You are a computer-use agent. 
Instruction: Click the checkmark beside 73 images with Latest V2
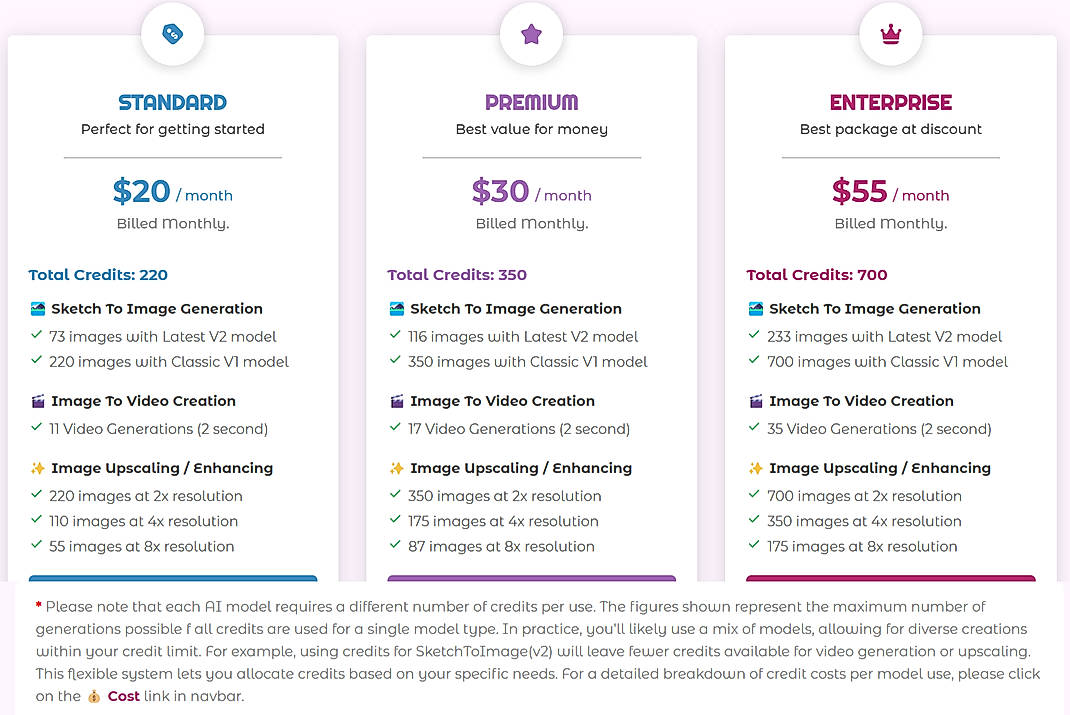coord(35,336)
